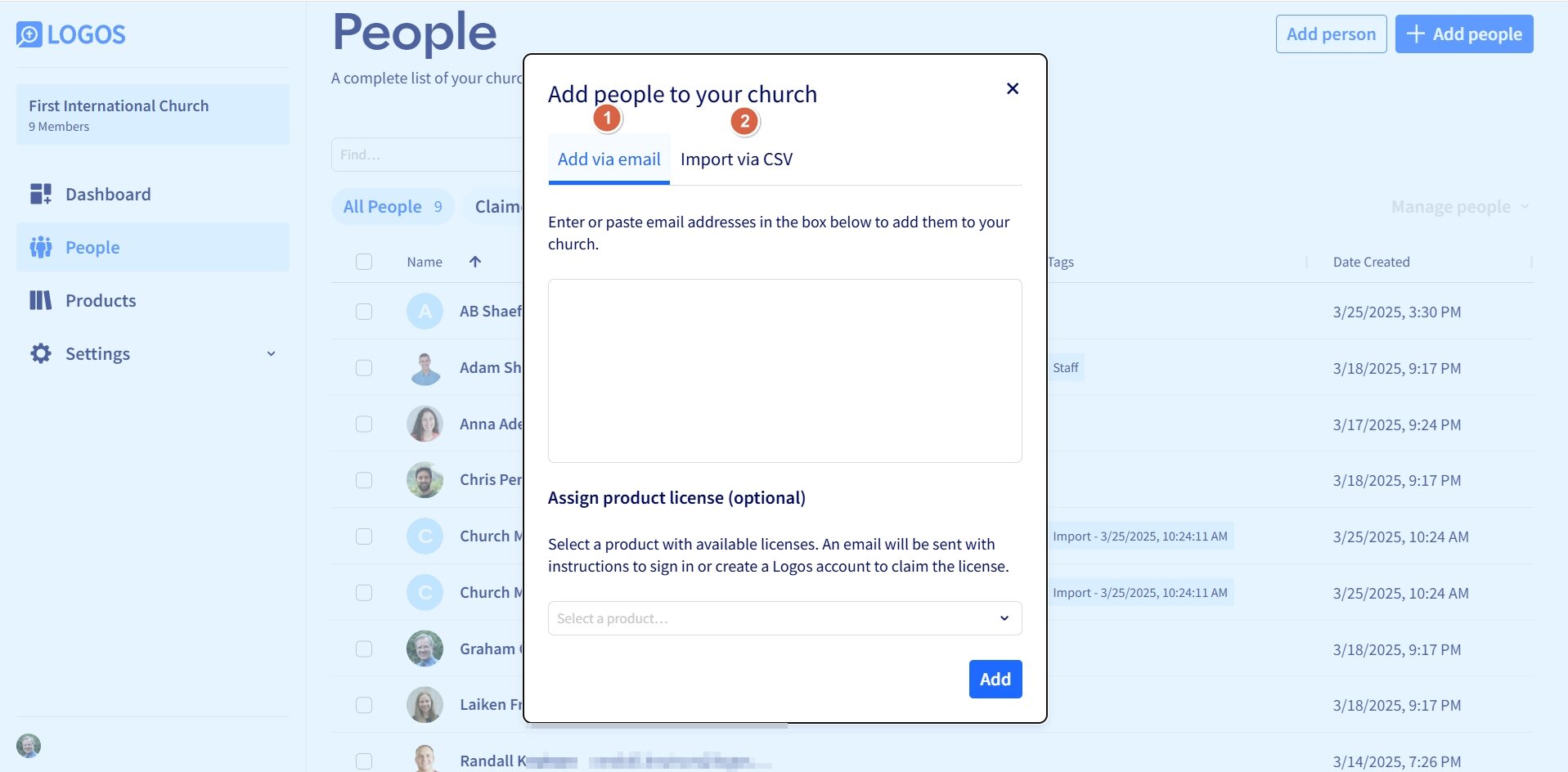This screenshot has width=1568, height=772.
Task: Open the Select a product dropdown
Action: coord(784,618)
